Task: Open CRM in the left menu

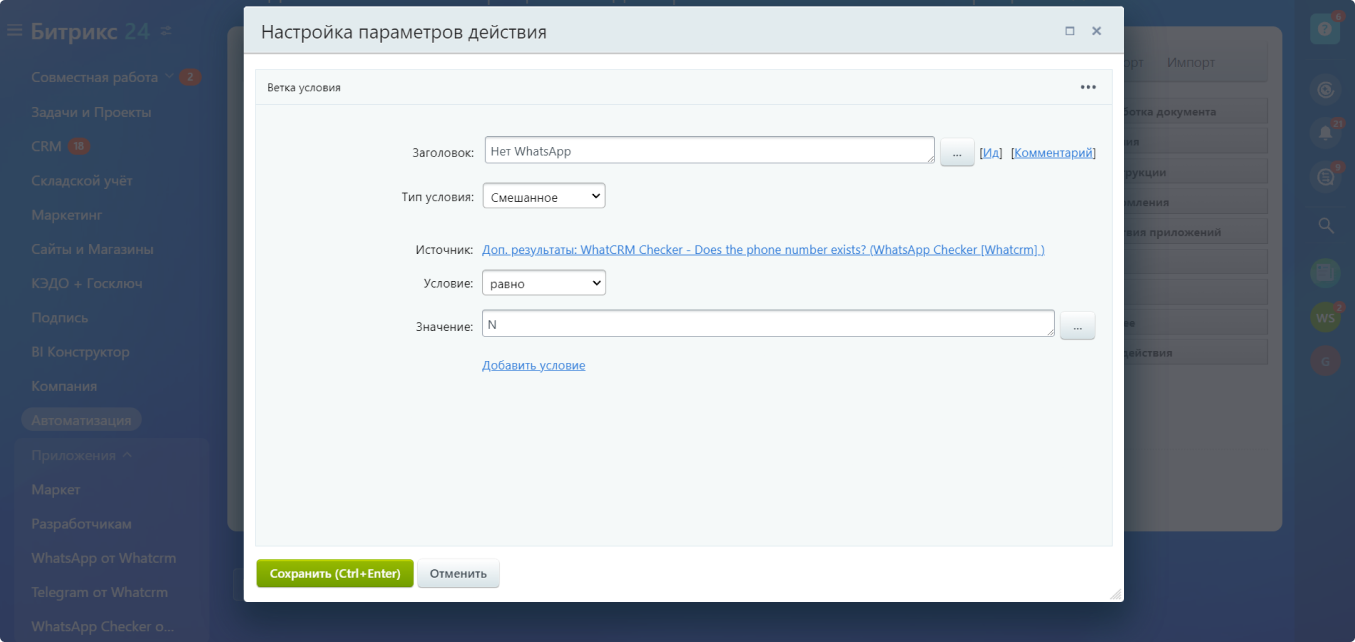Action: coord(46,146)
